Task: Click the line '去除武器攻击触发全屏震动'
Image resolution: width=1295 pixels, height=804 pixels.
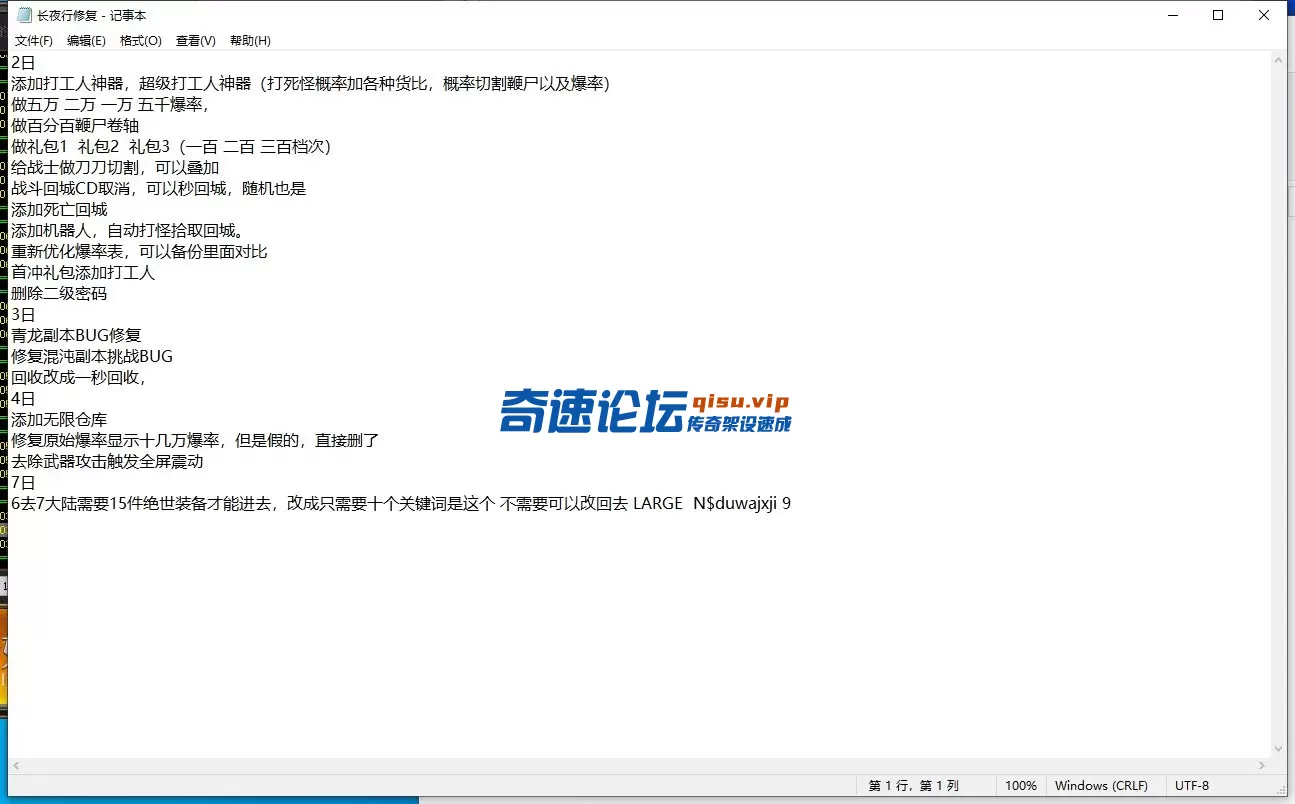Action: click(x=107, y=462)
